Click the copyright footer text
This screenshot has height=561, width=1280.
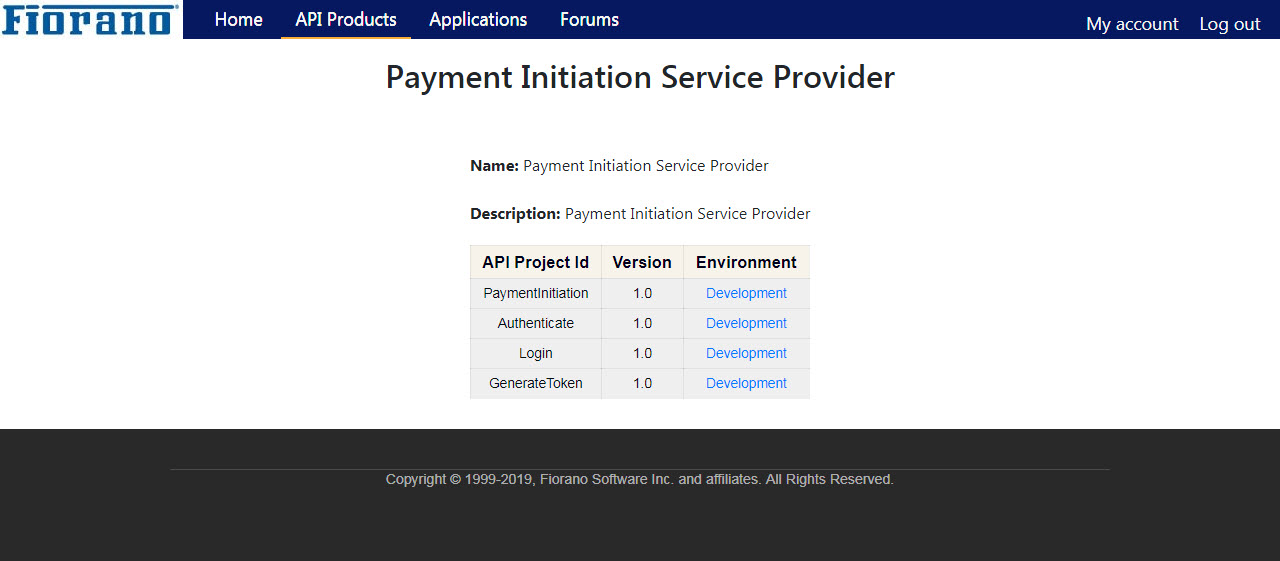click(640, 480)
